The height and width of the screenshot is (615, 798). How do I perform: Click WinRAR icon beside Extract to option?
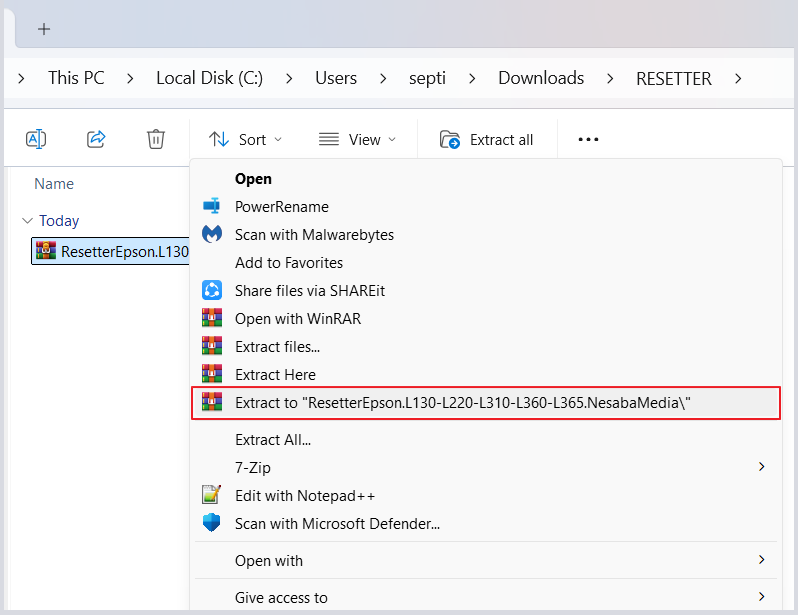[212, 402]
